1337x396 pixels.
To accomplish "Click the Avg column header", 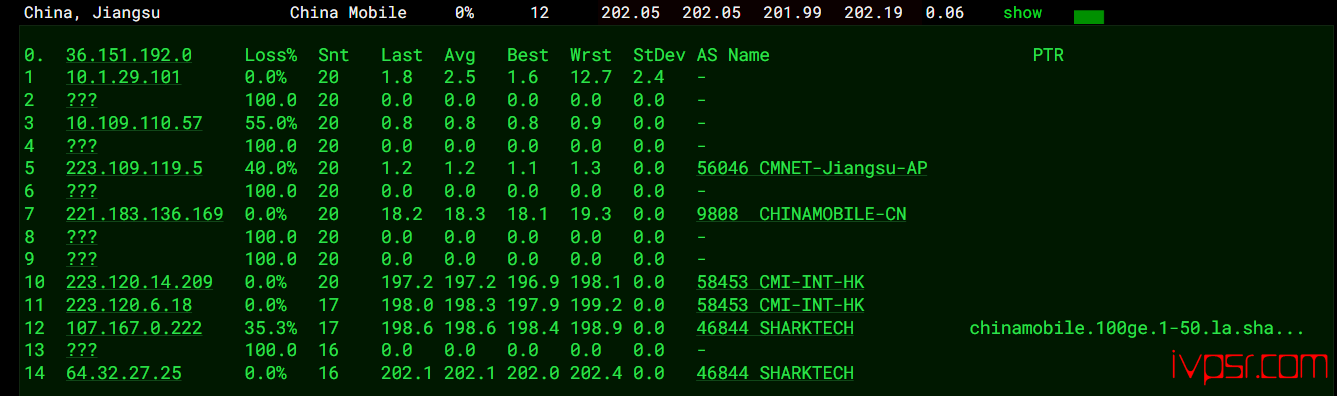I will 460,56.
